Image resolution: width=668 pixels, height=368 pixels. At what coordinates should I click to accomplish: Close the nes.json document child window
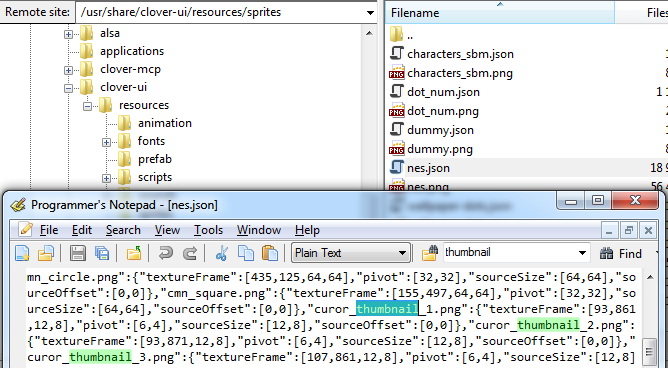648,230
